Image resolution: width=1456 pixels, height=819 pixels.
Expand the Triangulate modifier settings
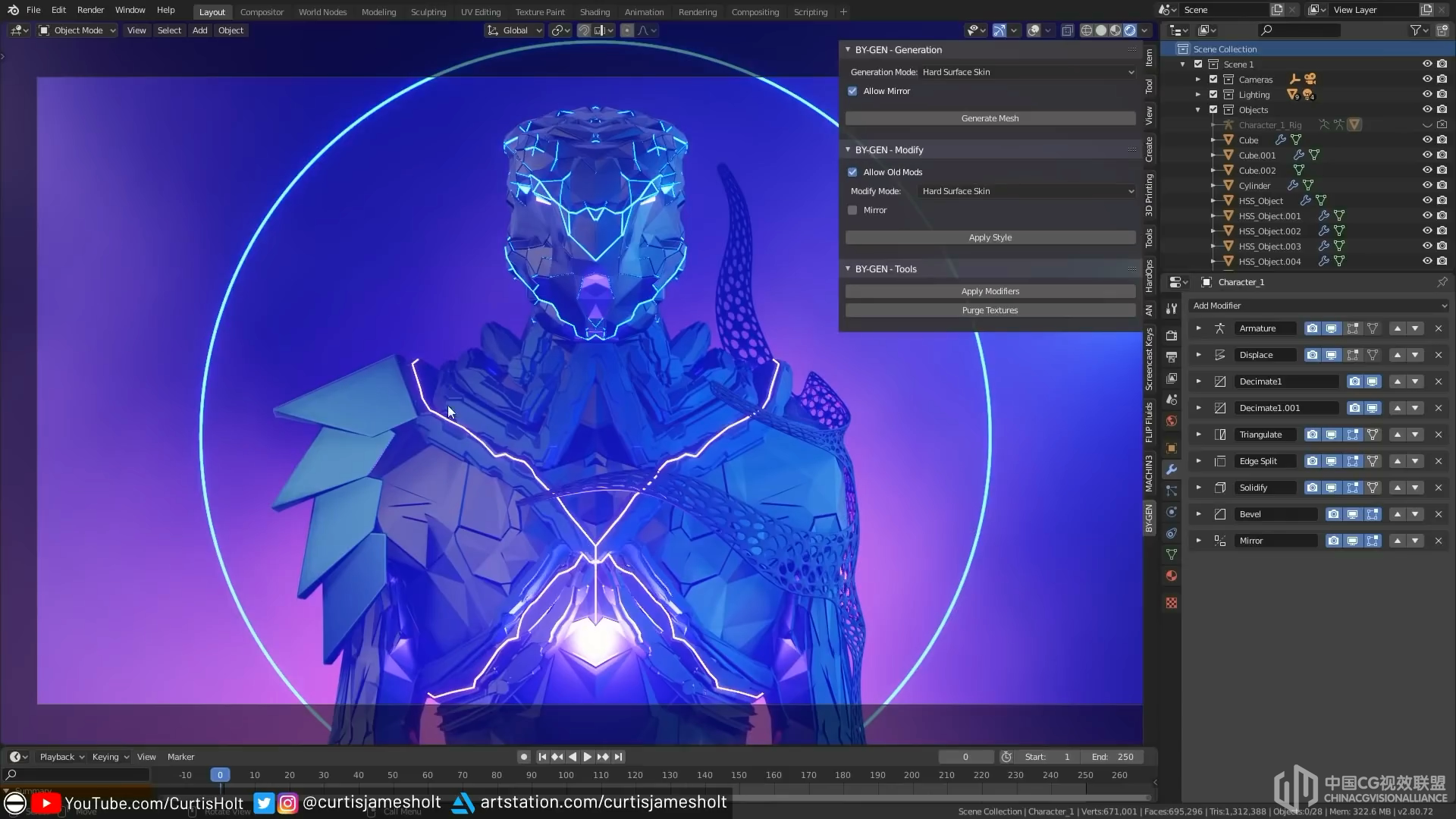[1198, 435]
